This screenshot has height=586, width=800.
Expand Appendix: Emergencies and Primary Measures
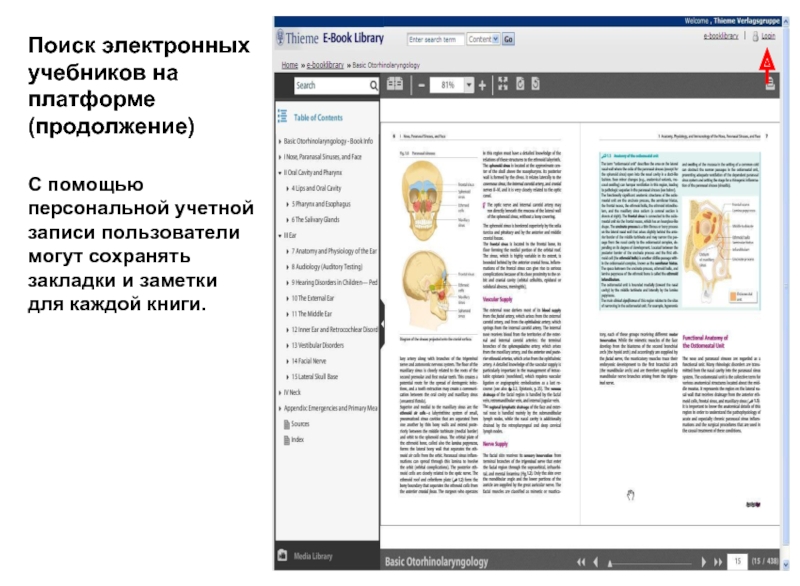(x=280, y=409)
